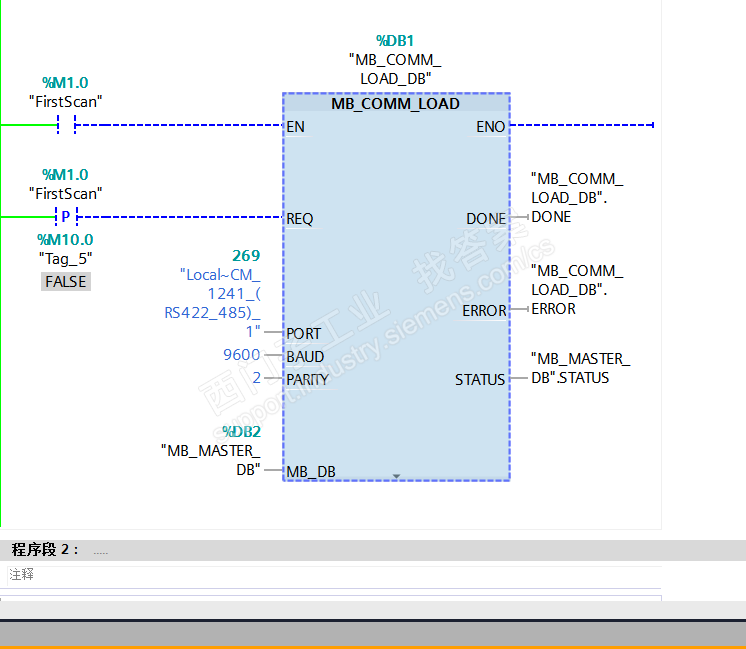The image size is (746, 649).
Task: Select the "MB_COMM_LOAD_DB".ERROR output operand
Action: tap(577, 289)
